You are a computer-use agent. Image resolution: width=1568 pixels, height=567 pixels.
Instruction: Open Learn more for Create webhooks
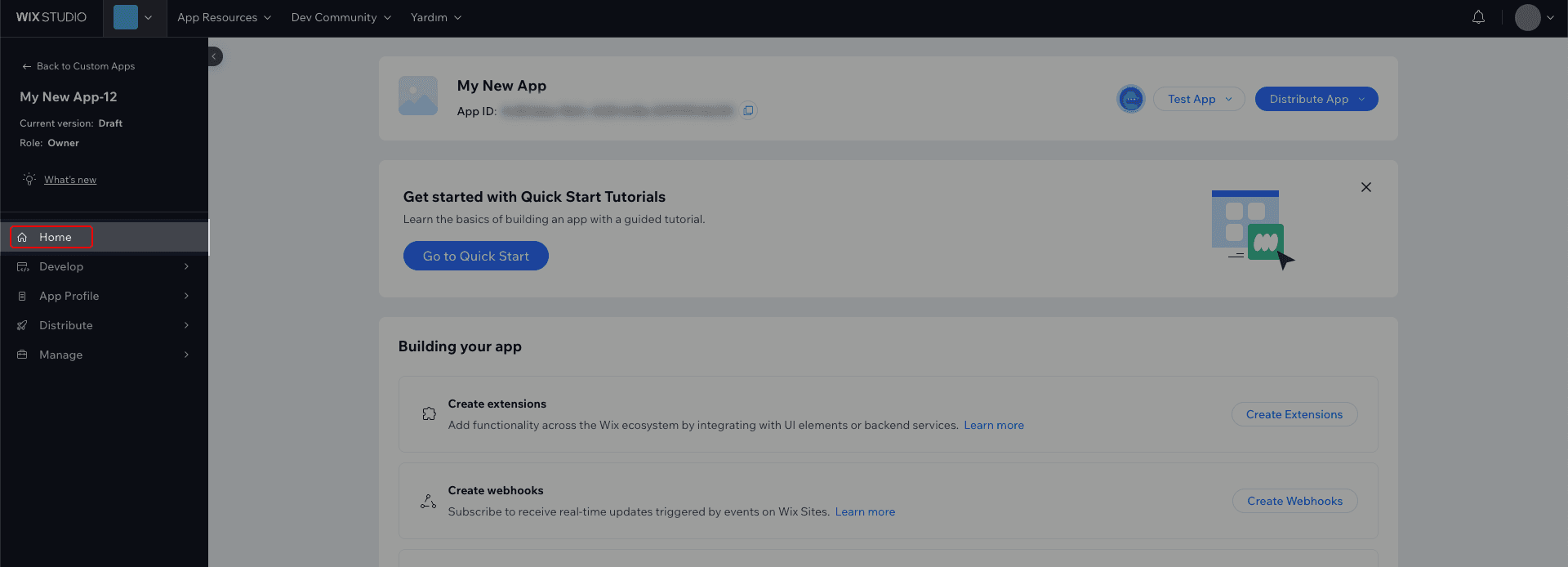click(865, 511)
